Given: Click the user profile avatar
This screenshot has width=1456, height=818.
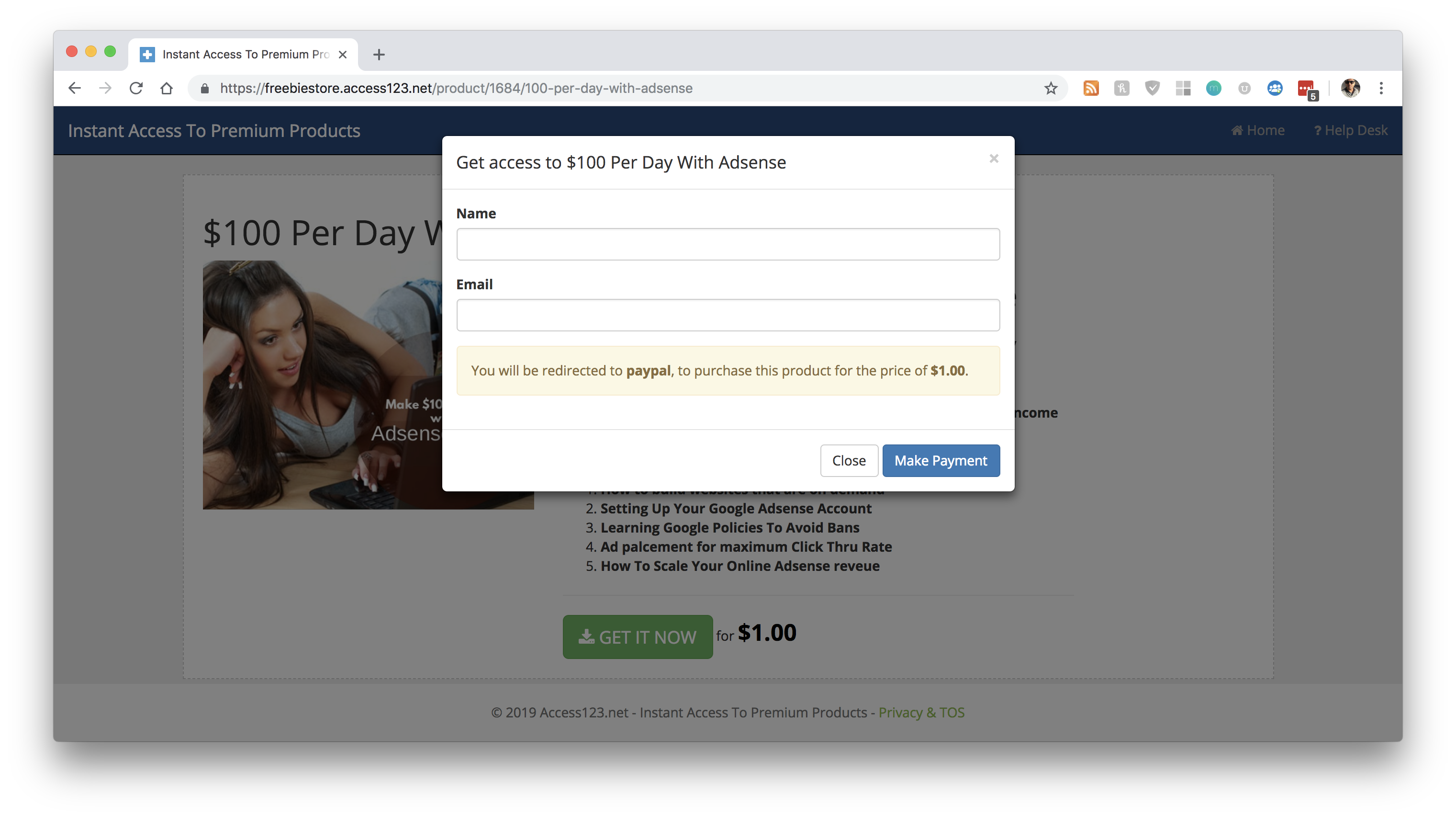Looking at the screenshot, I should tap(1350, 88).
